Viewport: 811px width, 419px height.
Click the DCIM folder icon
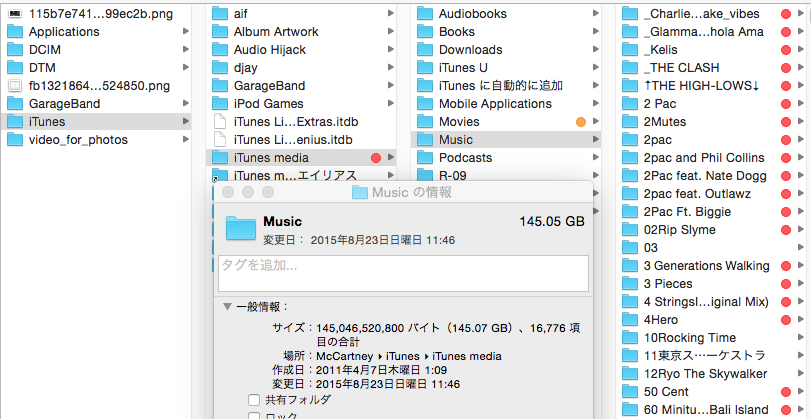[x=15, y=50]
